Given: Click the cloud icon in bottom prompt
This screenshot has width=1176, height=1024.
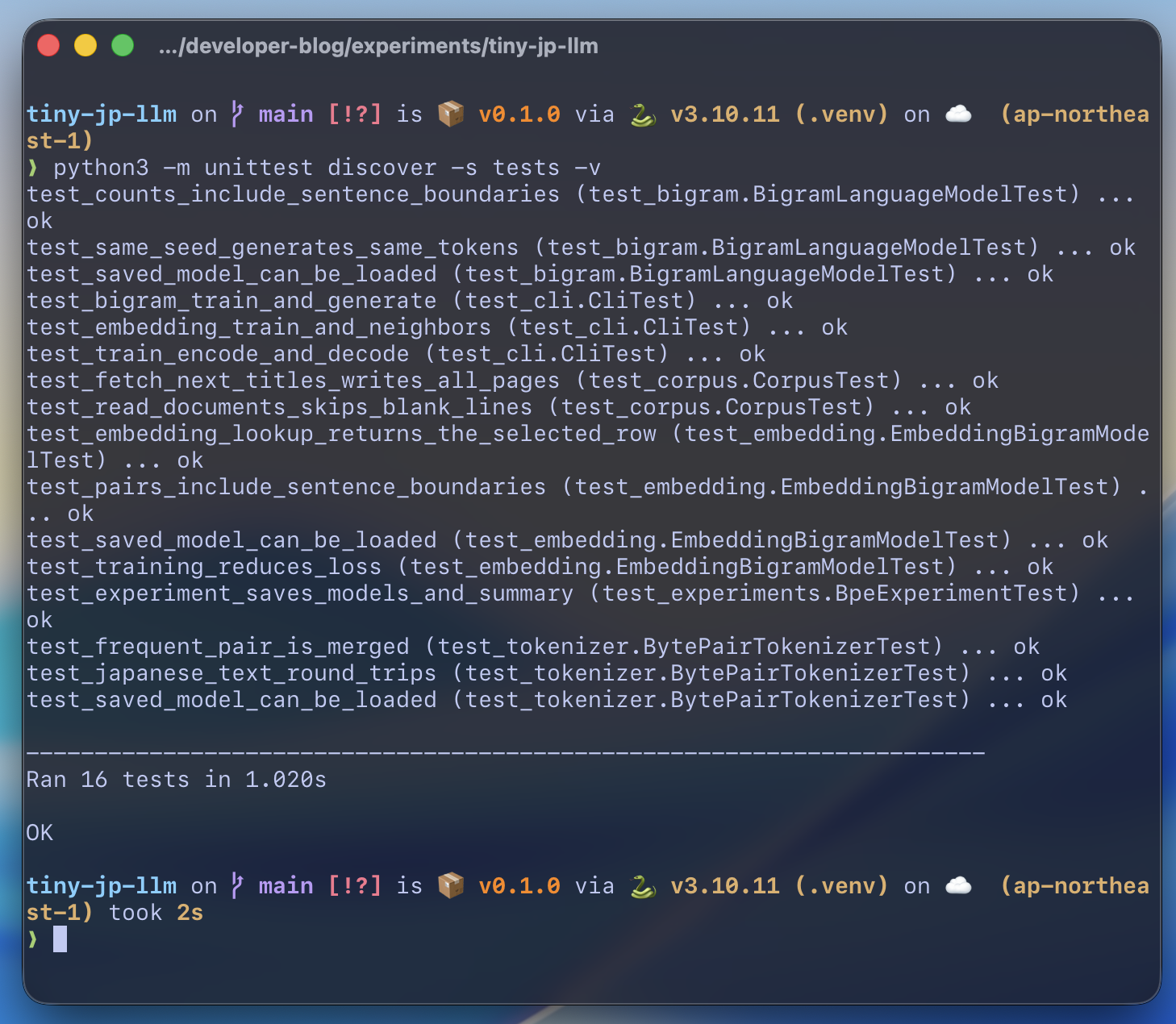Looking at the screenshot, I should pos(958,885).
